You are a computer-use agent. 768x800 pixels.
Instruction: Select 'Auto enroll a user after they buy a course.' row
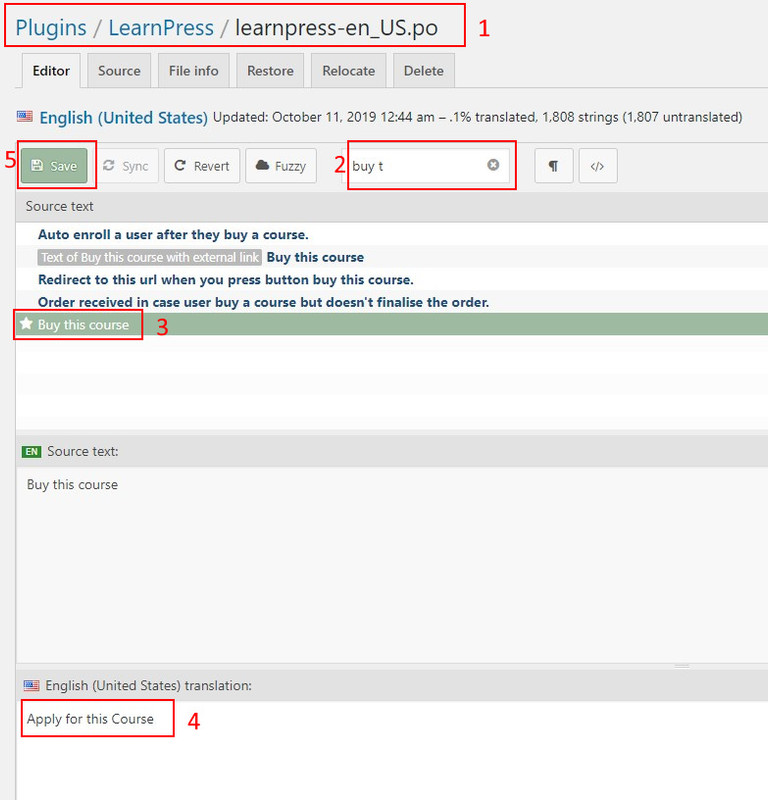click(391, 235)
